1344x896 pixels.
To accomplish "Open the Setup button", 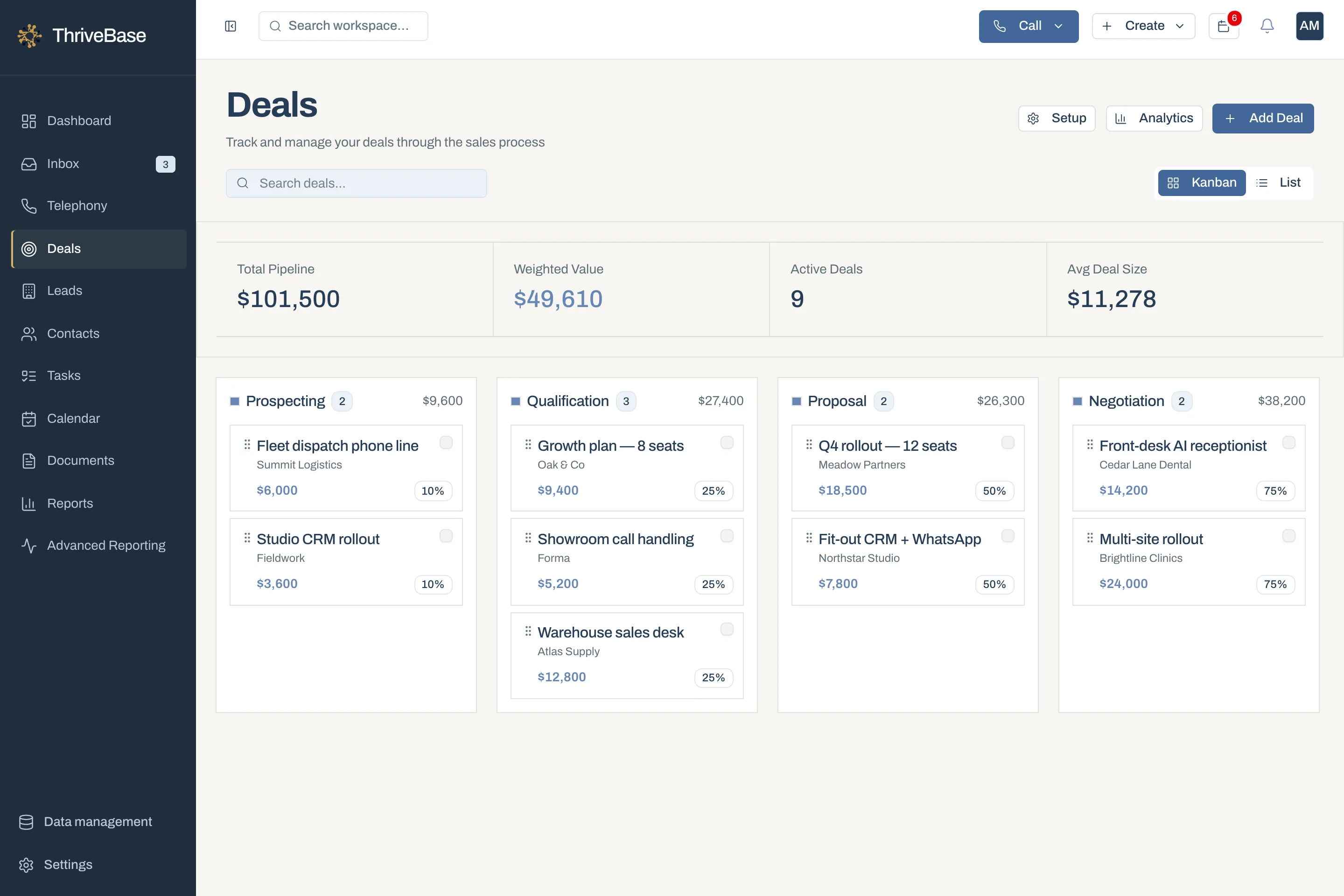I will (1057, 118).
